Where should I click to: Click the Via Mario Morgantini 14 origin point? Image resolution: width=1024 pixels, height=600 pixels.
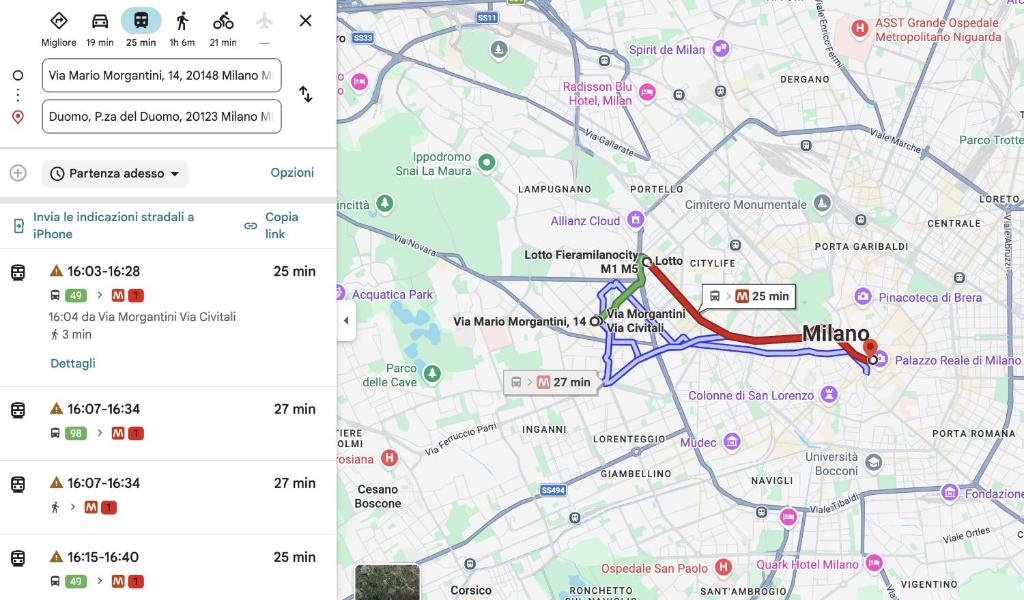coord(594,321)
